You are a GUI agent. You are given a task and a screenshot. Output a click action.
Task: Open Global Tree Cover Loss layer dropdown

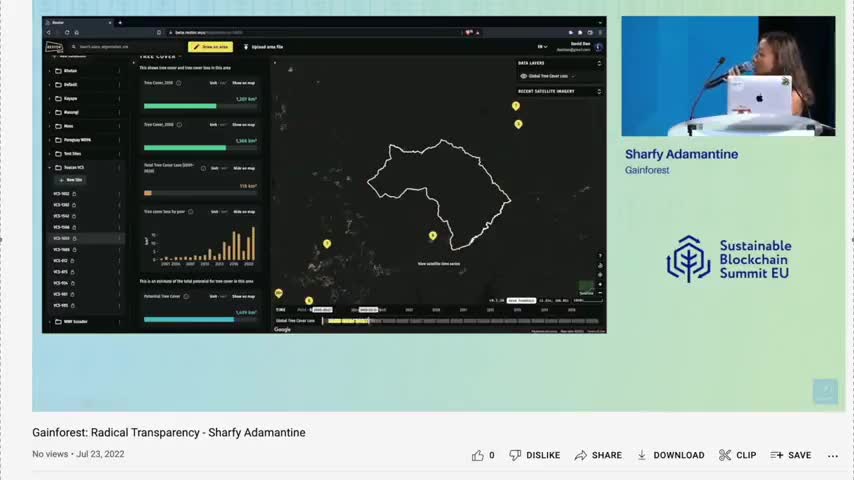click(x=573, y=76)
